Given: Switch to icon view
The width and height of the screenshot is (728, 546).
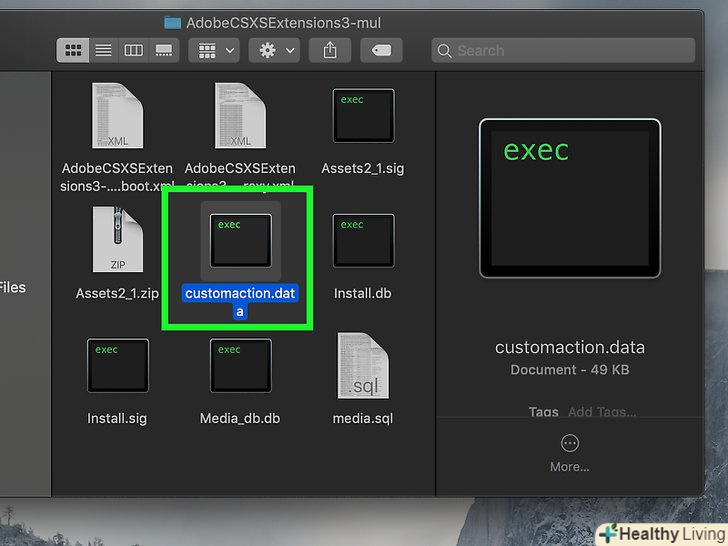Looking at the screenshot, I should tap(73, 50).
